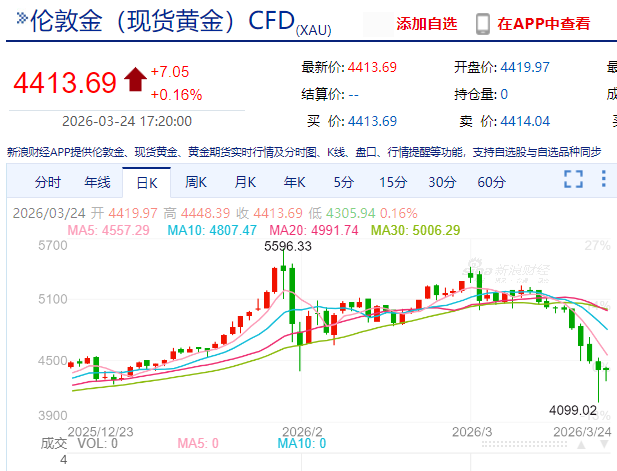Click the 4500 price axis label
617x471 pixels.
(53, 360)
